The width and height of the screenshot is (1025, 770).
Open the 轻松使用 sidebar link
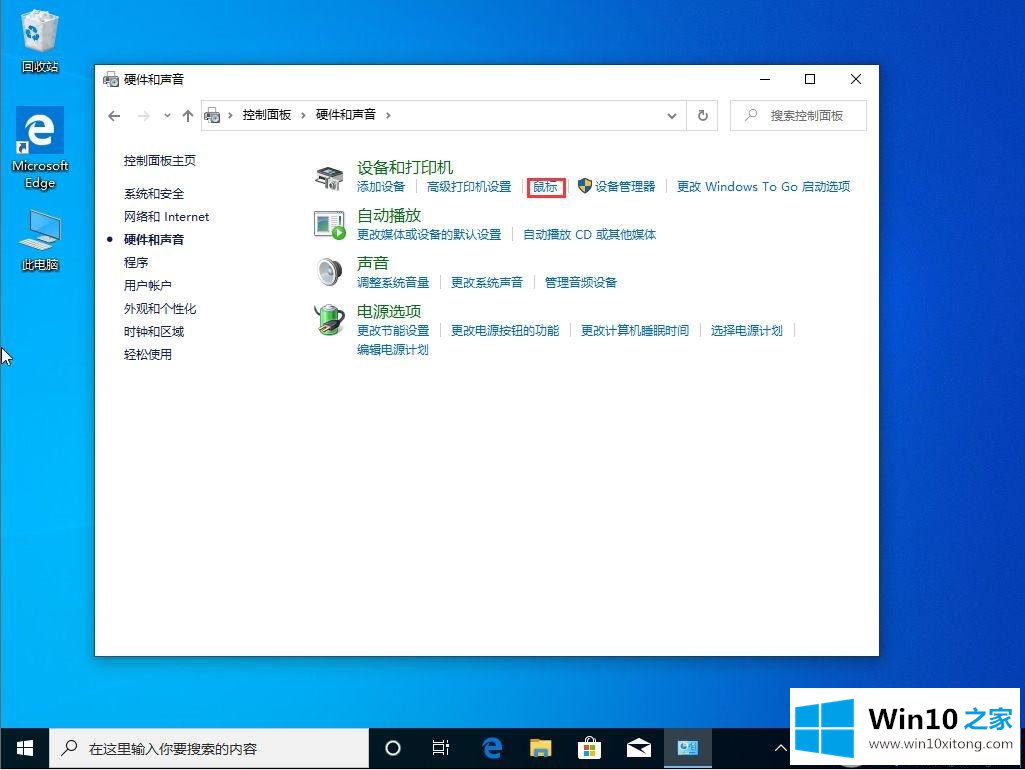coord(148,354)
